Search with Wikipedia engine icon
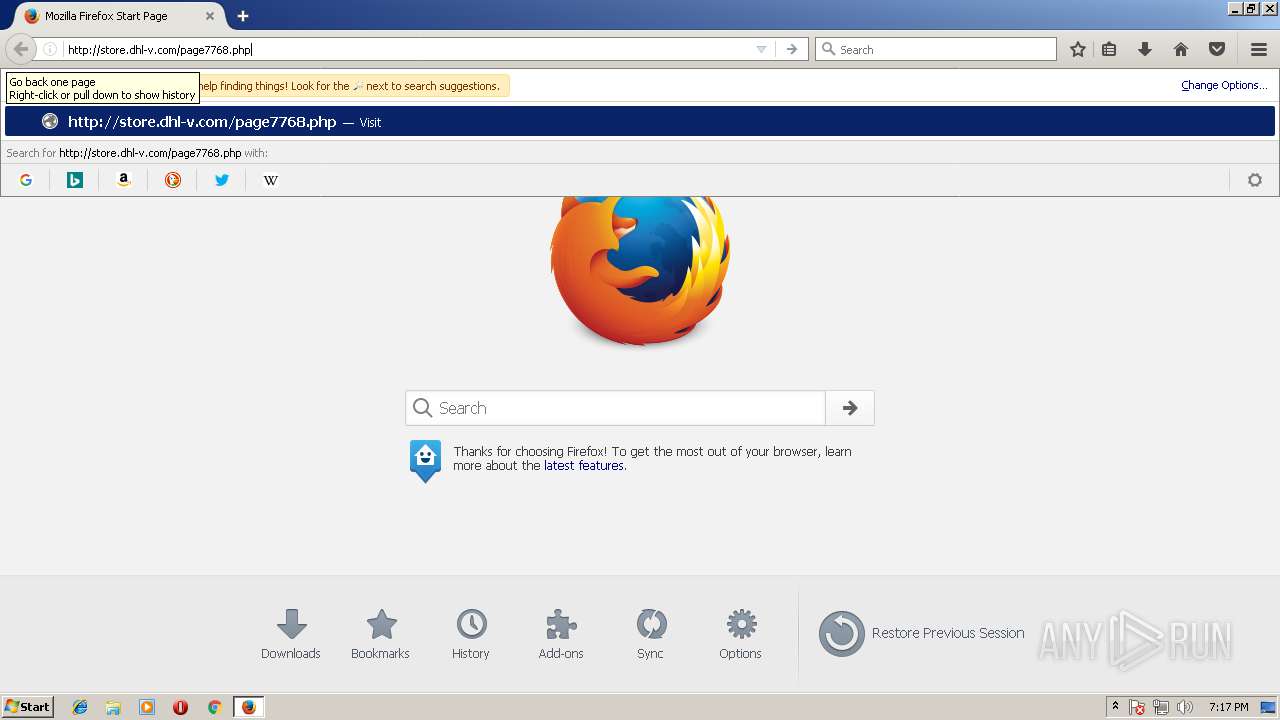This screenshot has height=720, width=1280. (x=271, y=180)
